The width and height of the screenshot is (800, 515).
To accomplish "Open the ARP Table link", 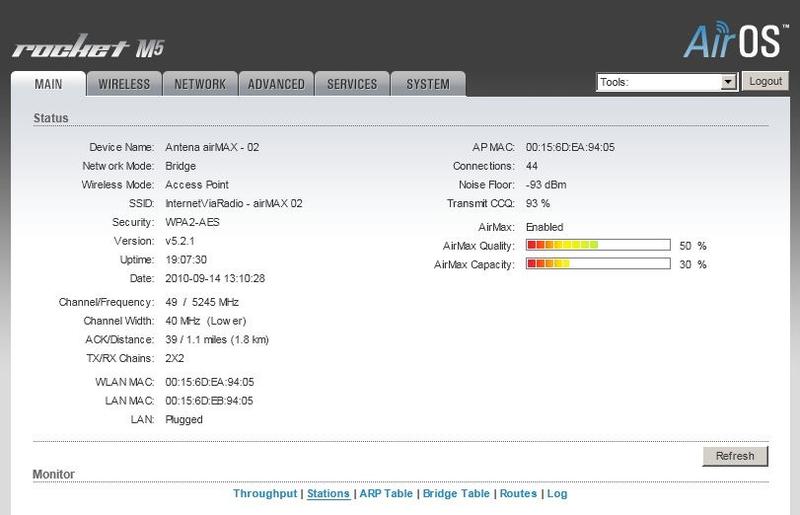I will point(386,494).
